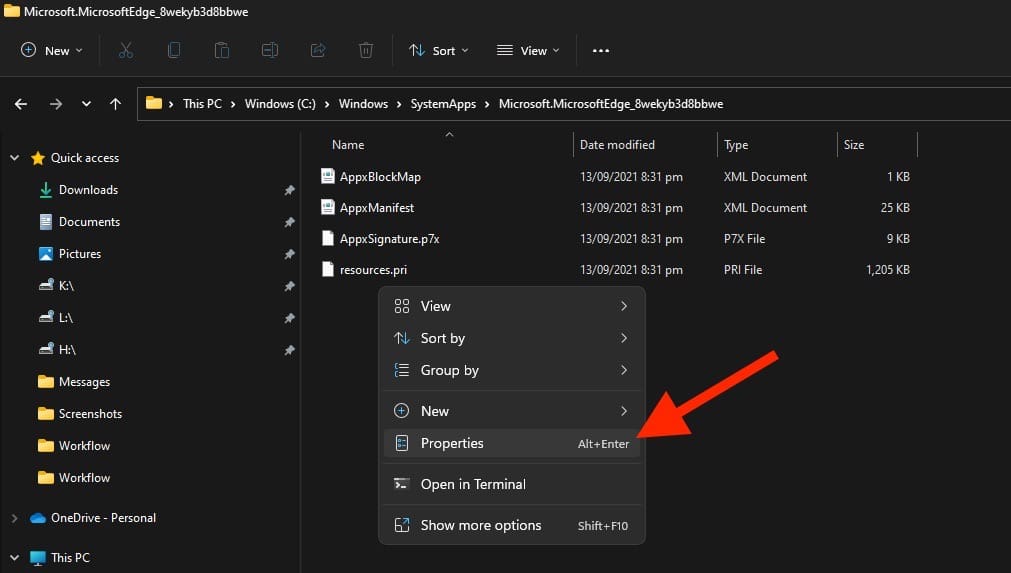The image size is (1011, 573).
Task: Click This PC in address bar
Action: (x=202, y=104)
